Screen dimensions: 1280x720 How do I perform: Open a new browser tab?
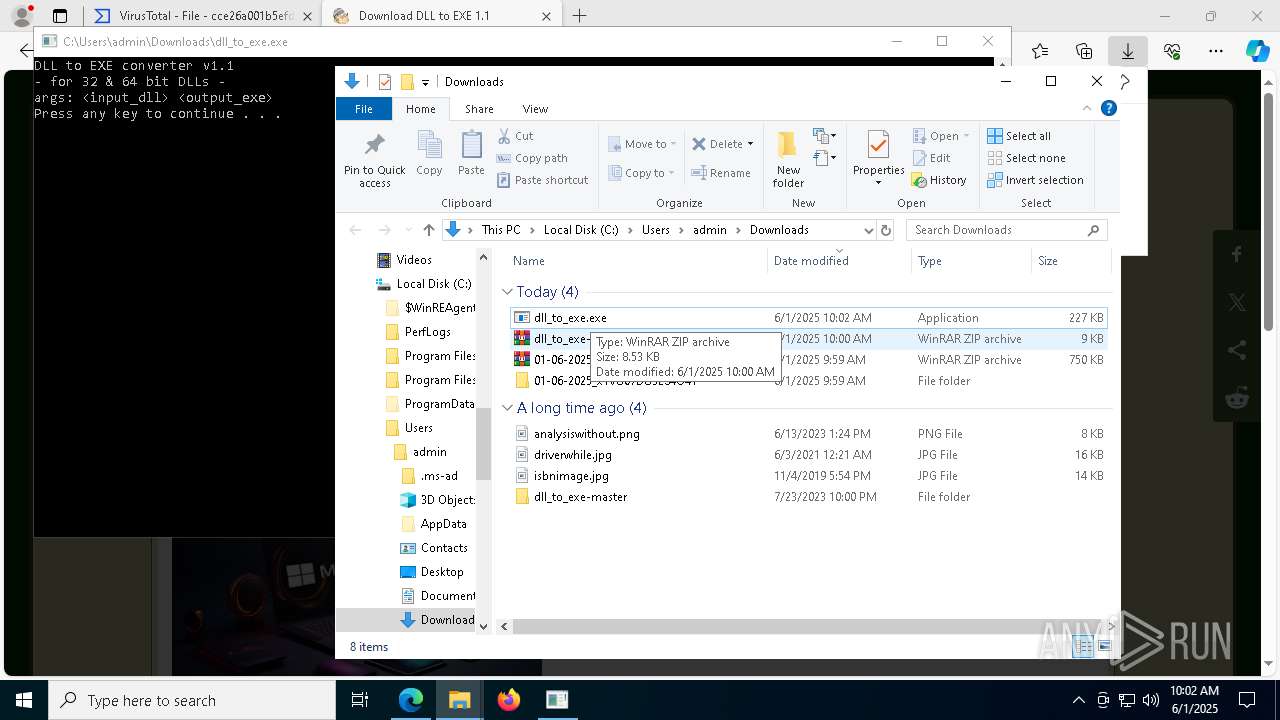click(x=579, y=16)
